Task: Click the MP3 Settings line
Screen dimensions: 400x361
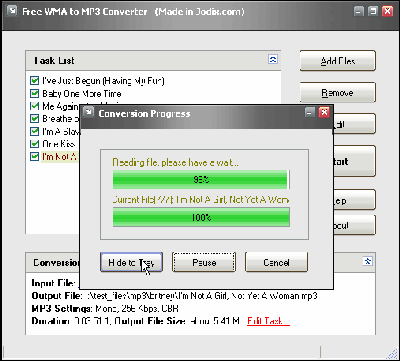Action: coord(106,308)
